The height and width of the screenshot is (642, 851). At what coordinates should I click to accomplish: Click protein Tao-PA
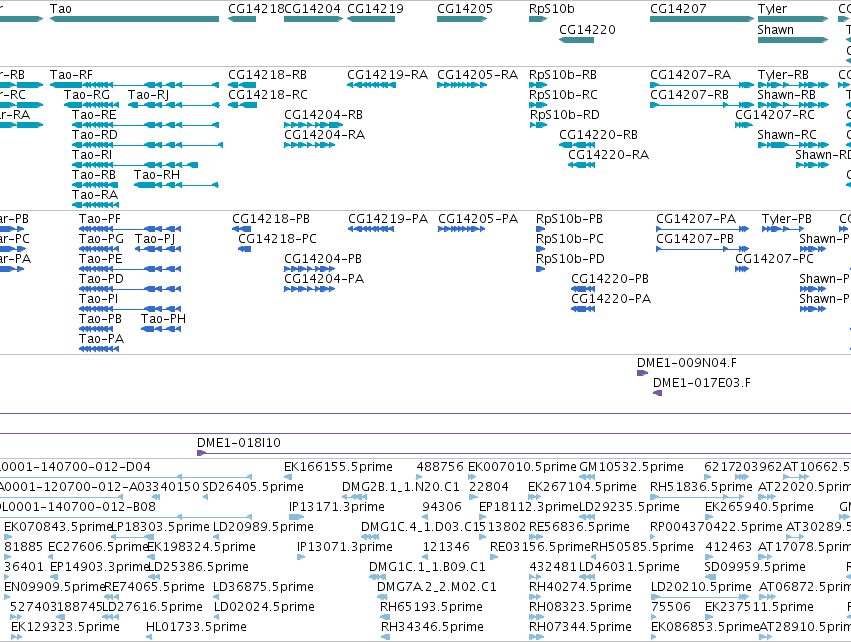(99, 349)
